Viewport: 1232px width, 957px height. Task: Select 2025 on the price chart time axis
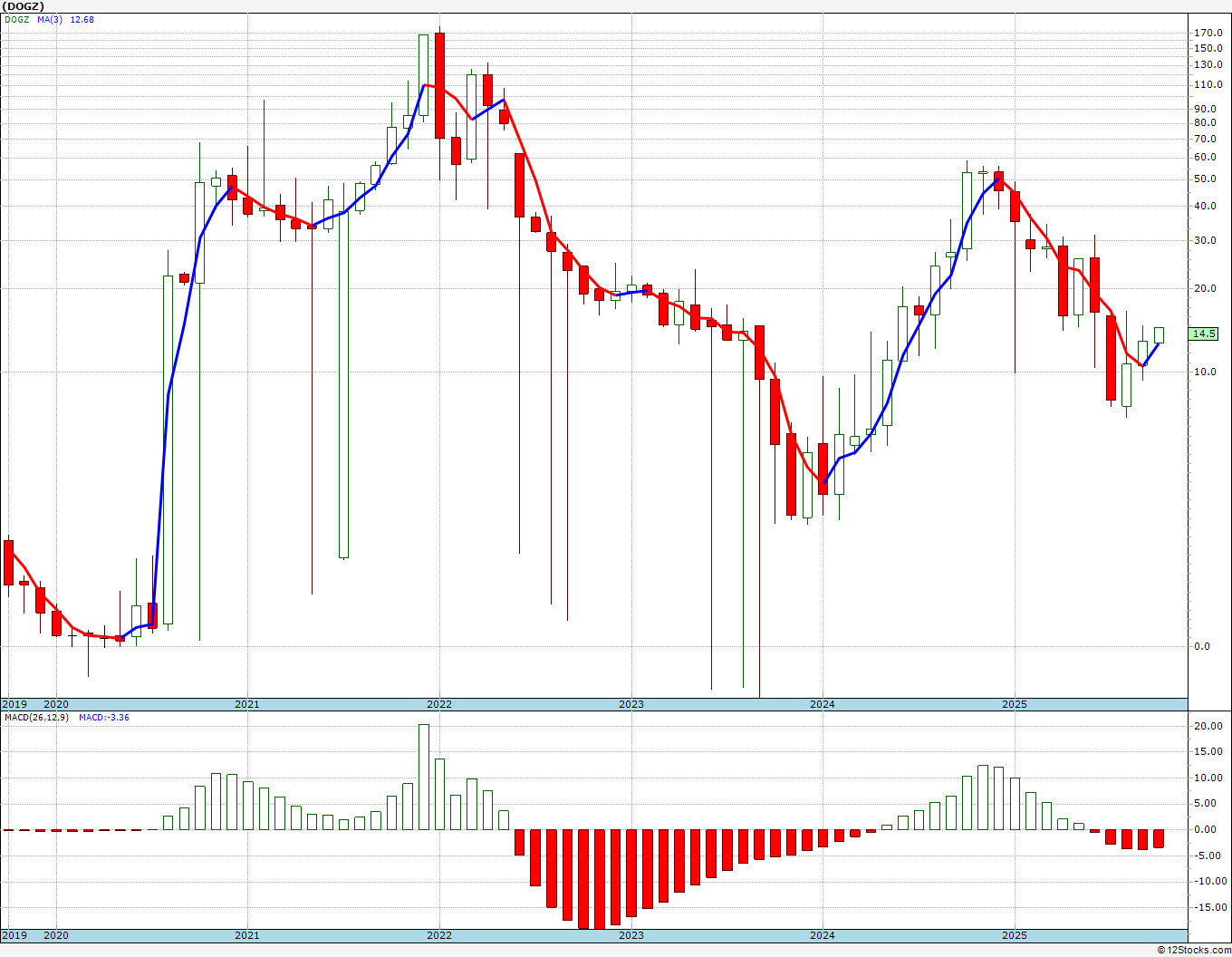pyautogui.click(x=1015, y=704)
